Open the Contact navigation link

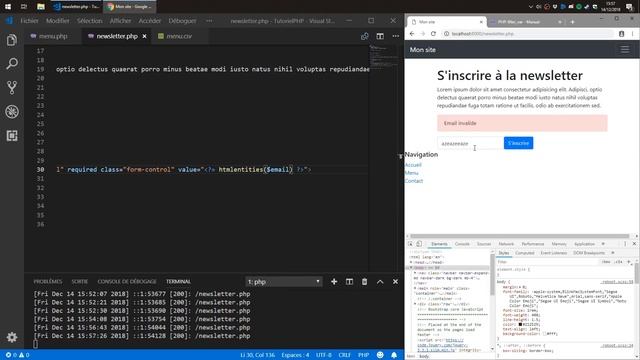[414, 181]
